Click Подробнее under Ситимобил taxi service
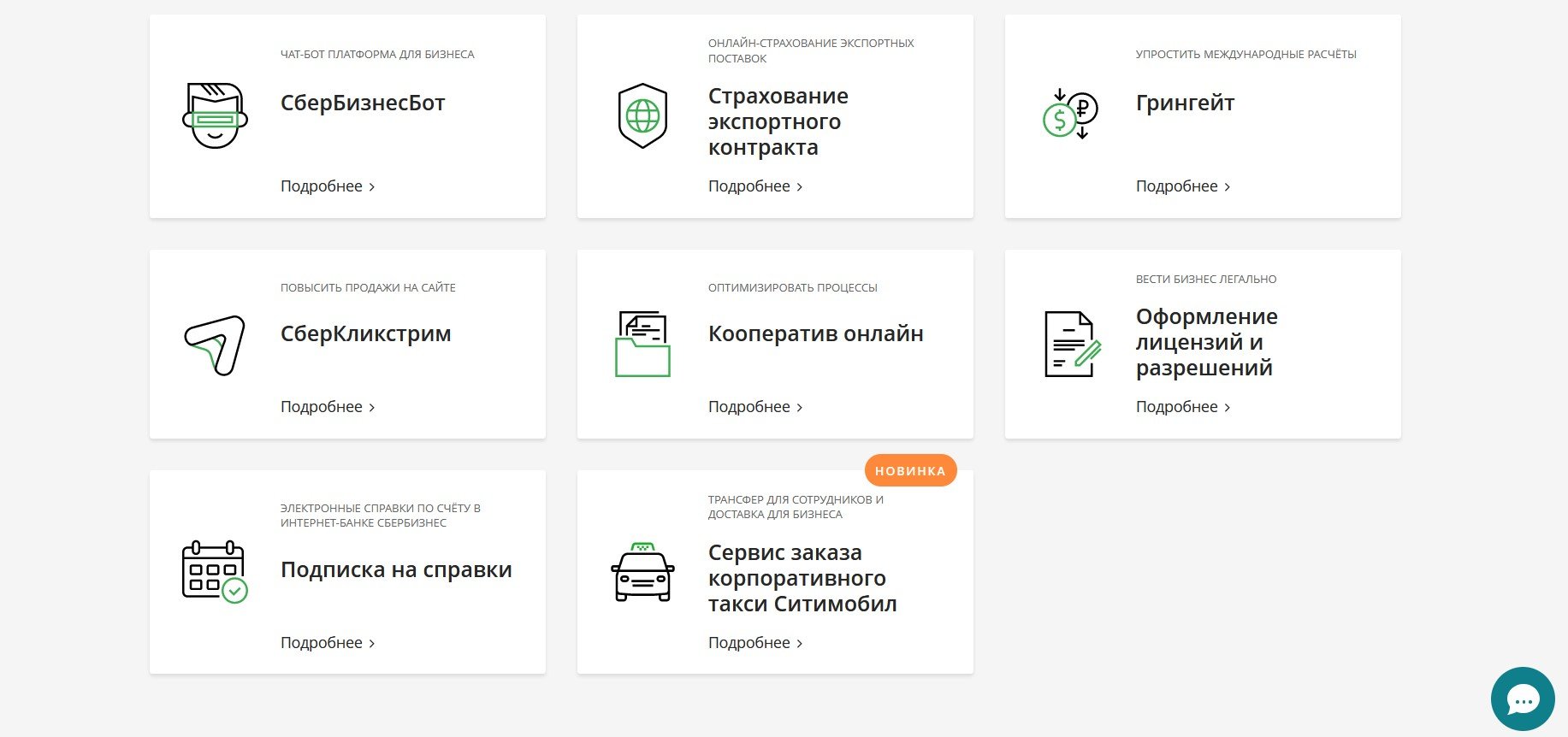1568x737 pixels. (x=755, y=643)
